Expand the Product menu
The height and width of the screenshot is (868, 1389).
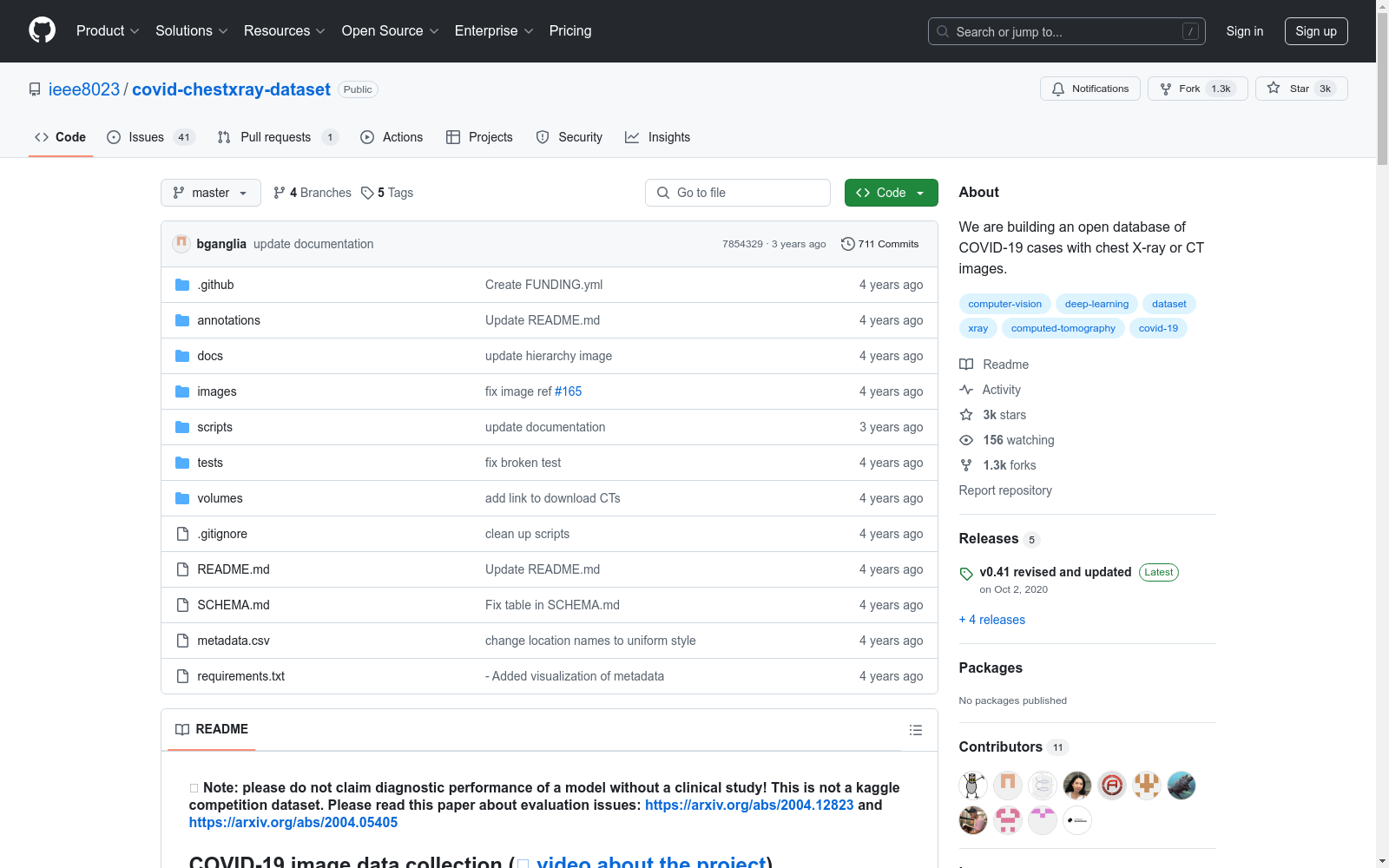pos(108,31)
